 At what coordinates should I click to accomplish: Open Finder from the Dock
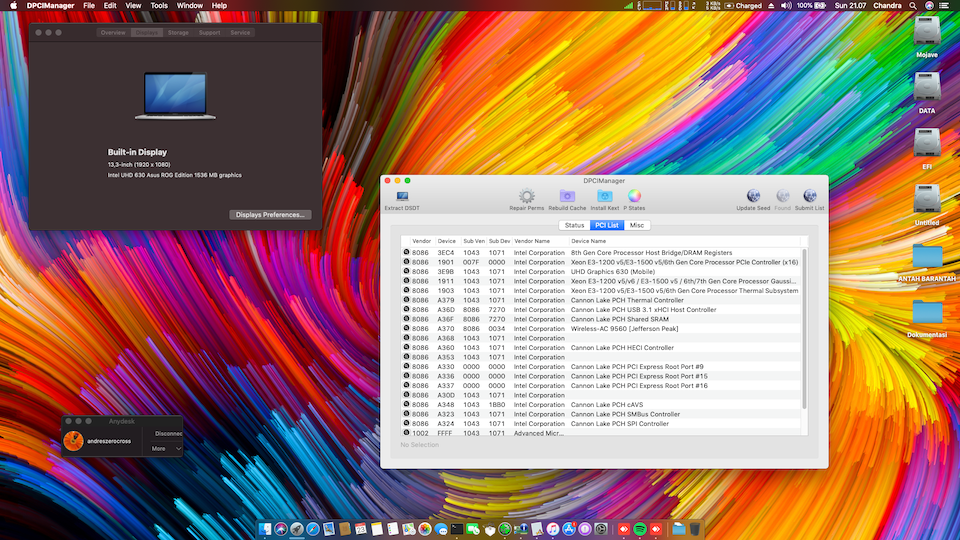[266, 528]
